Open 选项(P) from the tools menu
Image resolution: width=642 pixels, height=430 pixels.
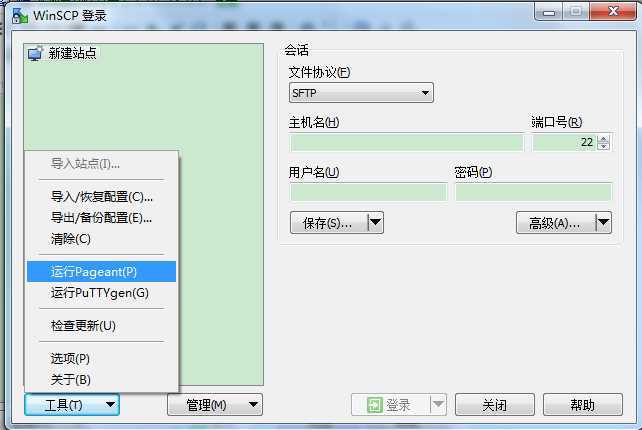[x=102, y=359]
